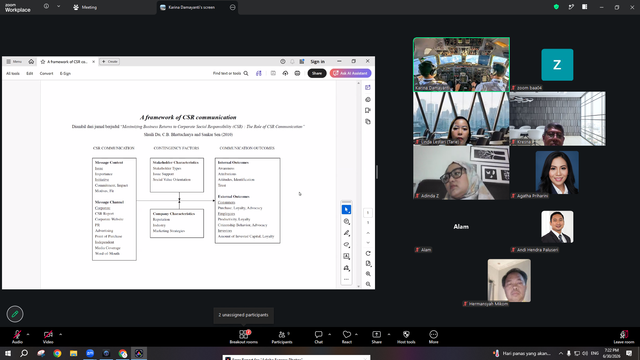Select the freehand draw loop tool
The width and height of the screenshot is (640, 360).
[347, 244]
